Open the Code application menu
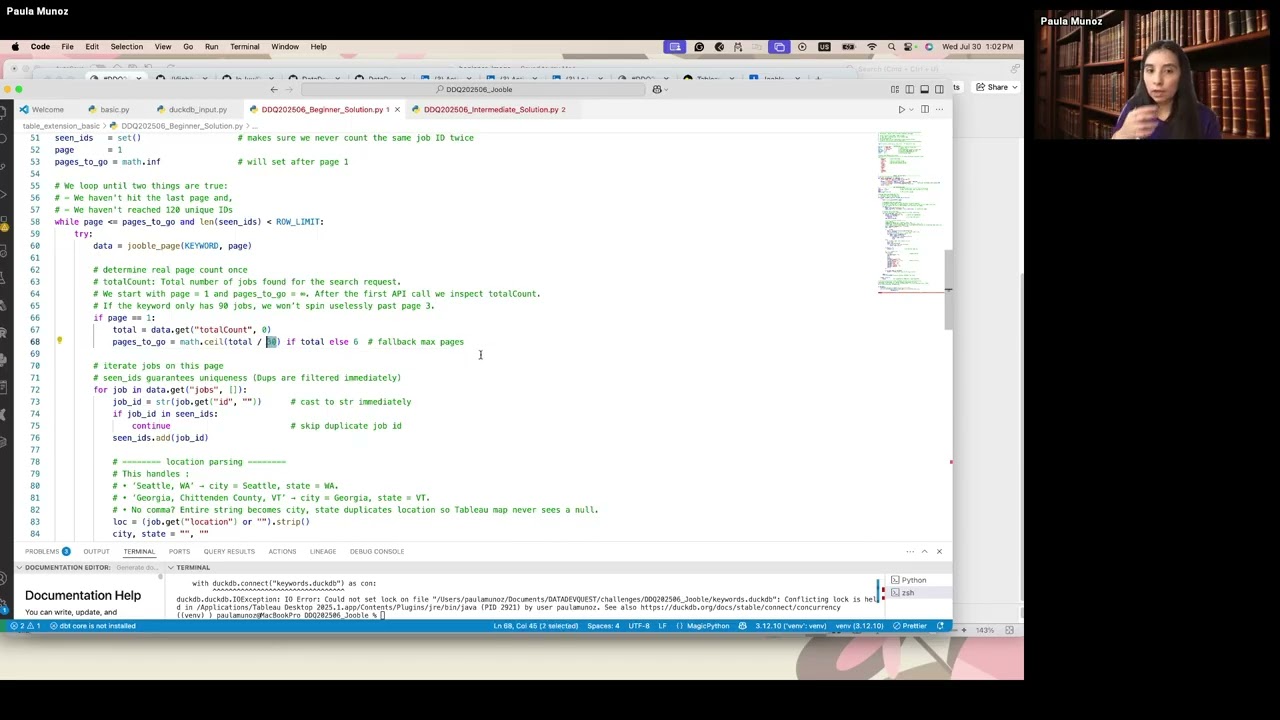 (40, 46)
